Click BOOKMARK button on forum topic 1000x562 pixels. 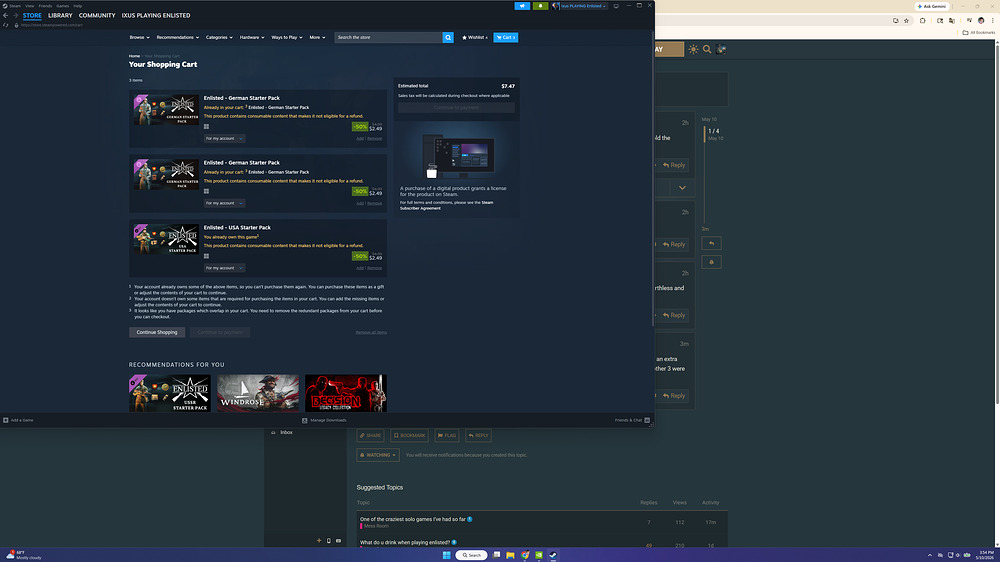[409, 436]
